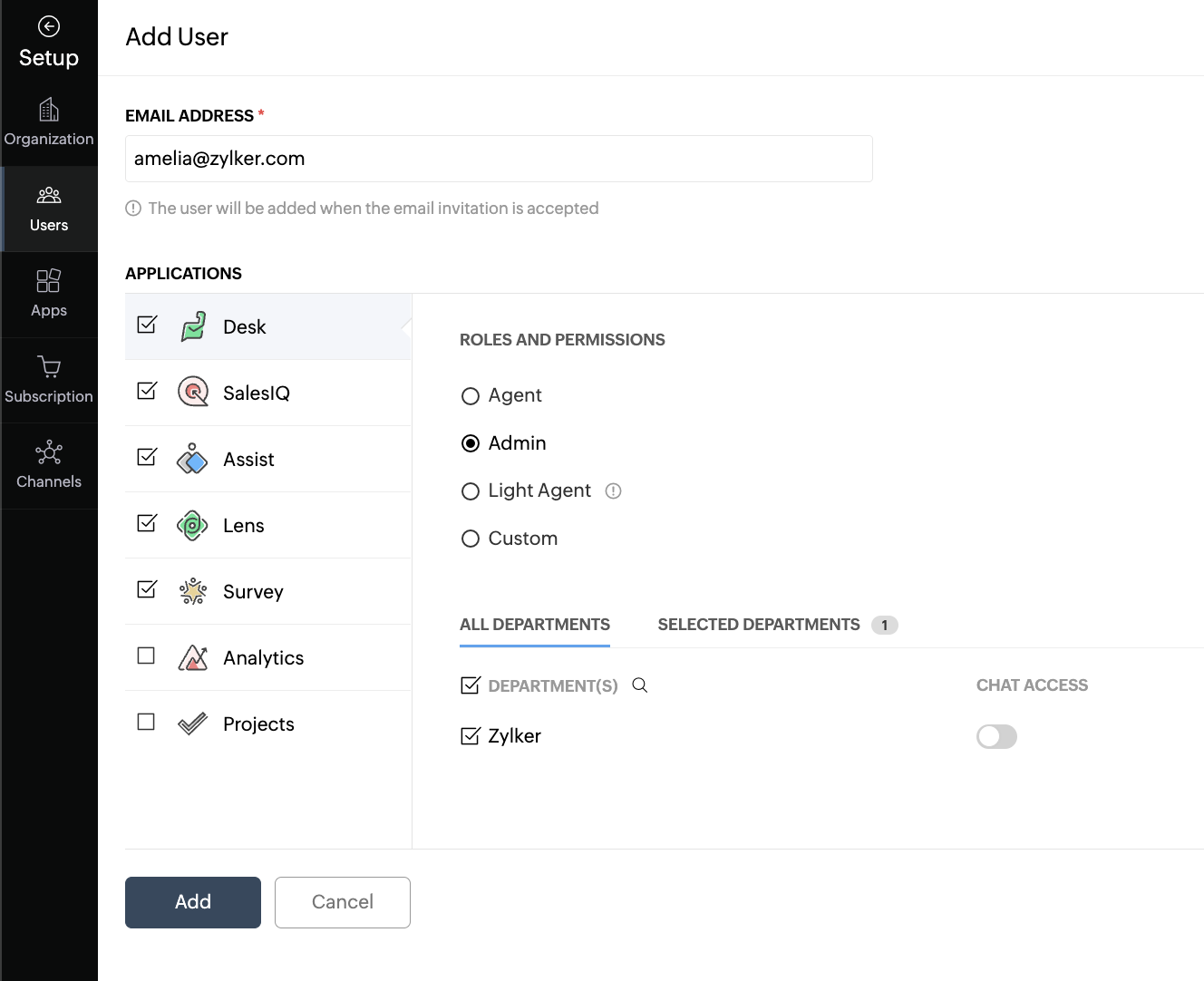Uncheck the Survey application checkbox

(147, 590)
